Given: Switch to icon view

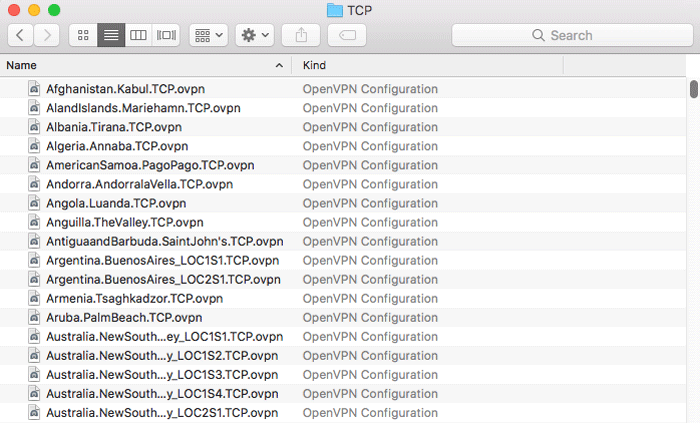Looking at the screenshot, I should (83, 35).
